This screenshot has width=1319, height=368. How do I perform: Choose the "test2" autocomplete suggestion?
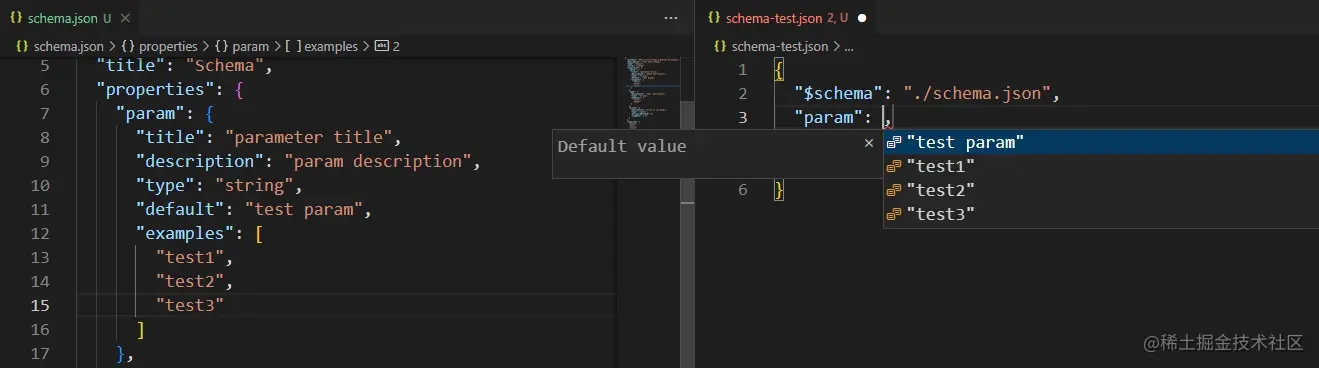pos(1101,191)
